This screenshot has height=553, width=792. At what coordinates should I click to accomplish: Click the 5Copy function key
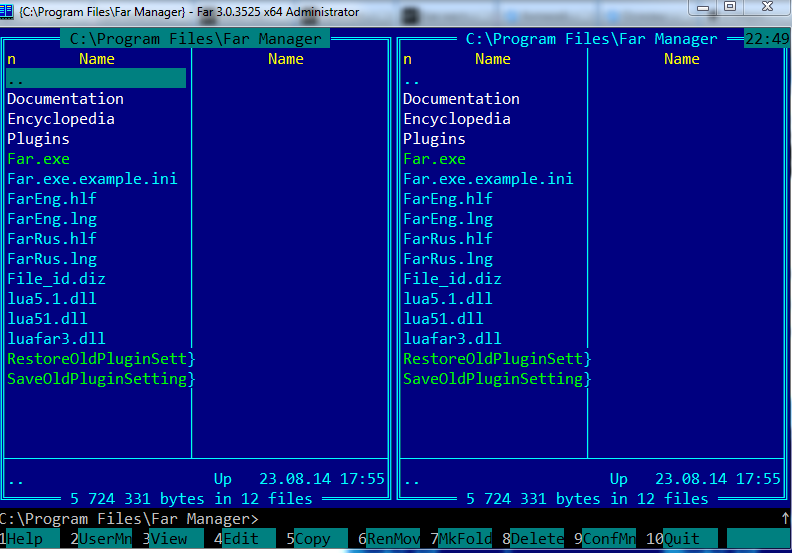(x=317, y=539)
